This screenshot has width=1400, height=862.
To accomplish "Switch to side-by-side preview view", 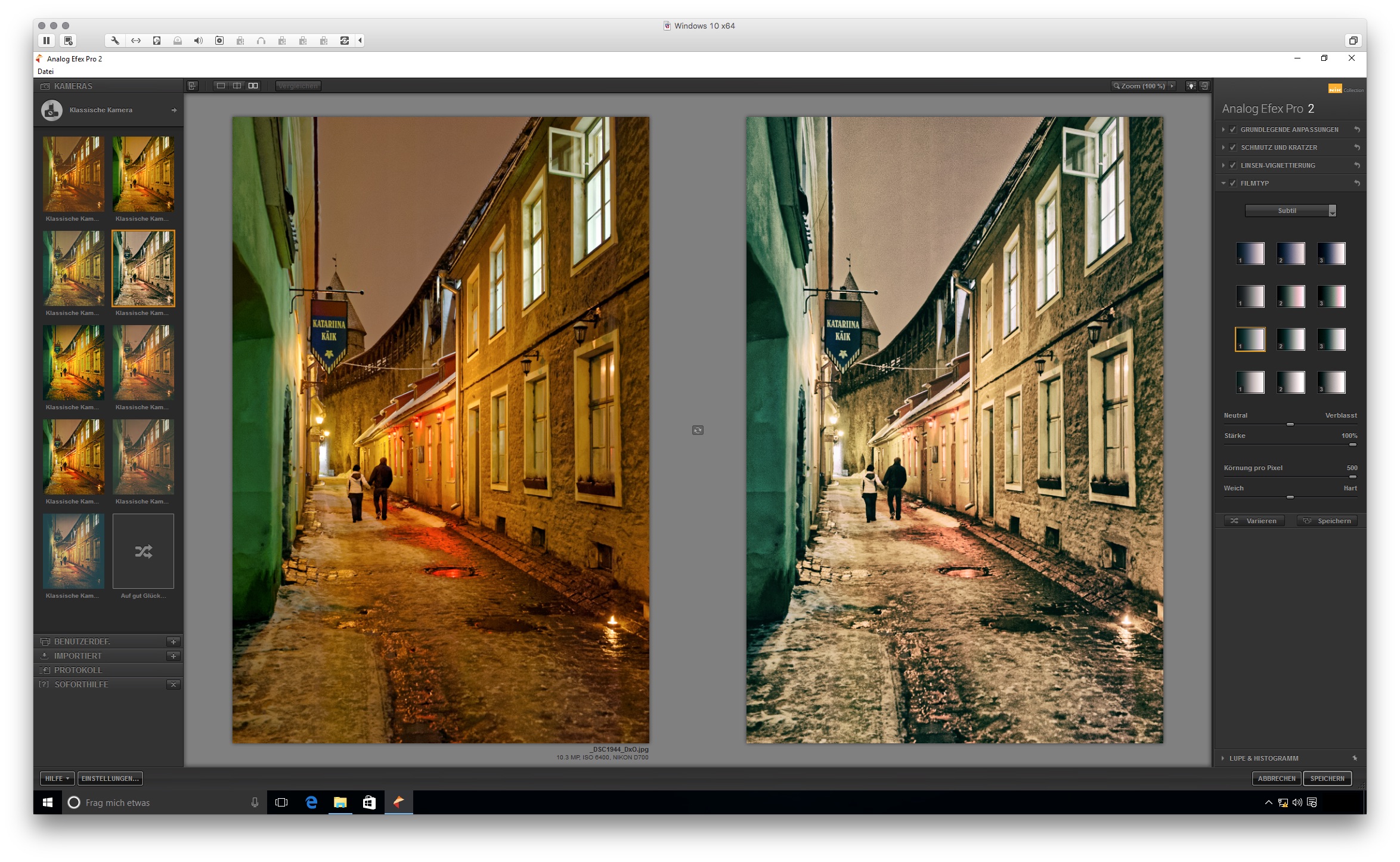I will 253,86.
